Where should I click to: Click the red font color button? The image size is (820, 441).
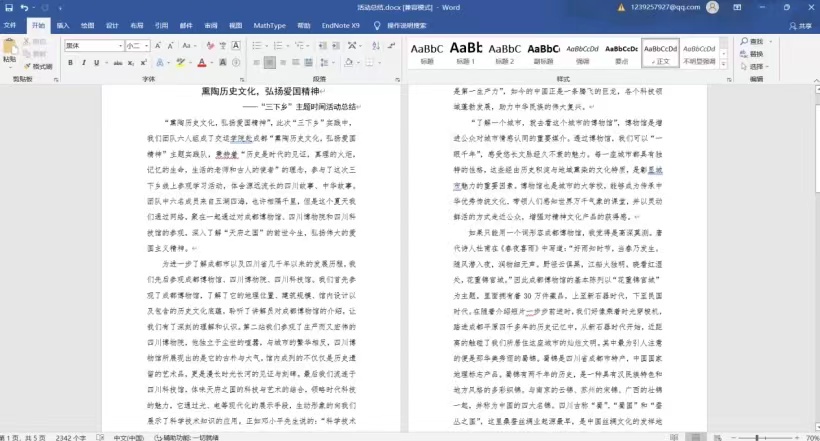click(201, 63)
